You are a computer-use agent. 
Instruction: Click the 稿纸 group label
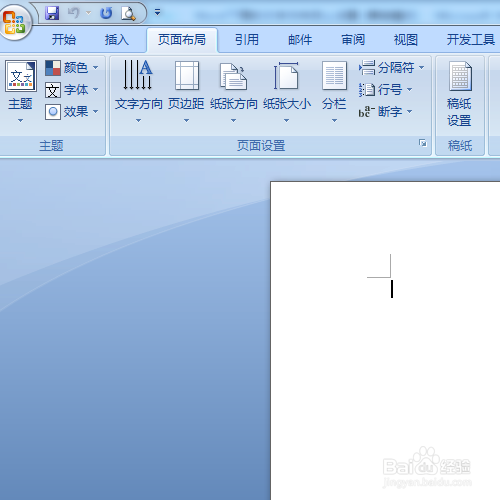pyautogui.click(x=460, y=146)
